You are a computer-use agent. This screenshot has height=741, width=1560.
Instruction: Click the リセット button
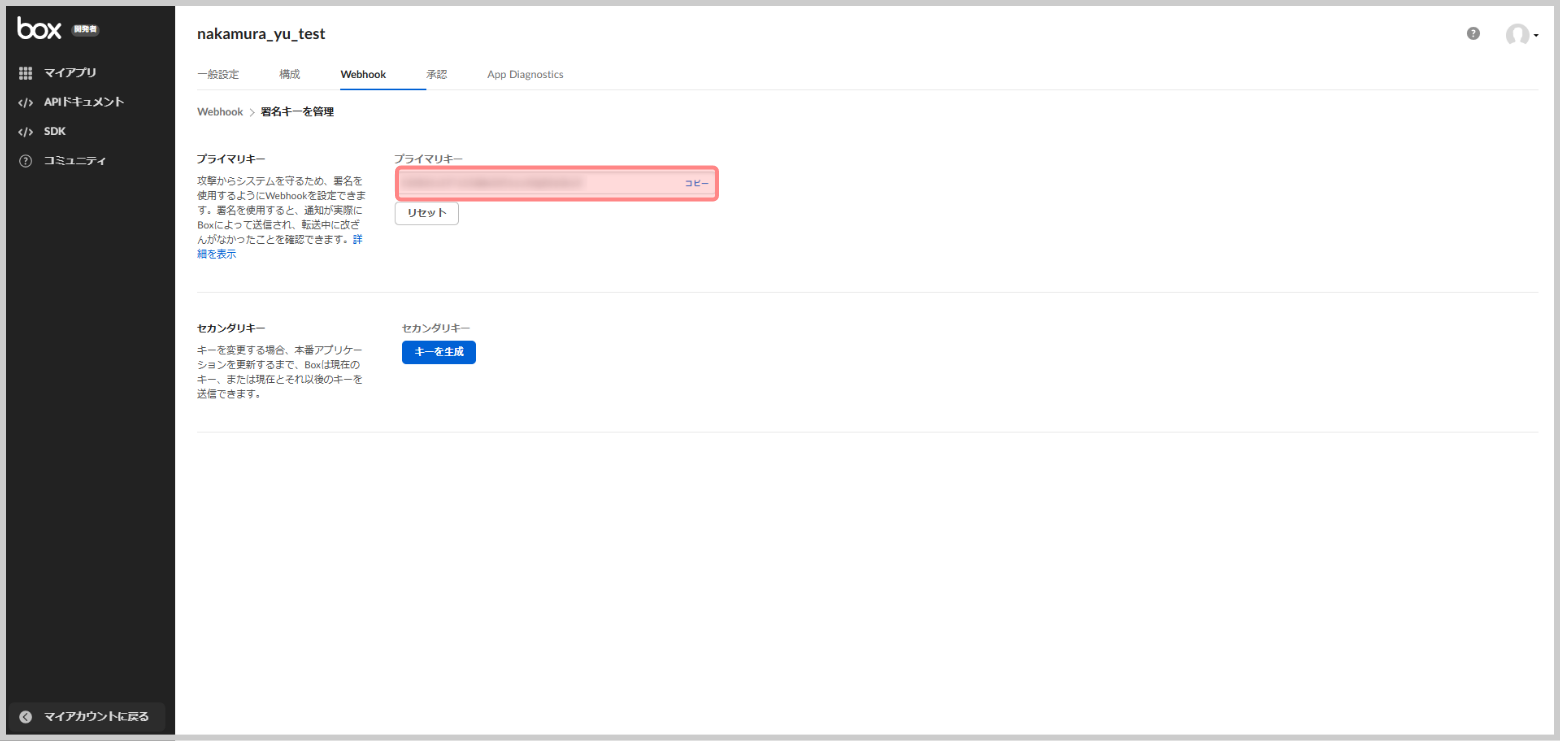pyautogui.click(x=427, y=214)
